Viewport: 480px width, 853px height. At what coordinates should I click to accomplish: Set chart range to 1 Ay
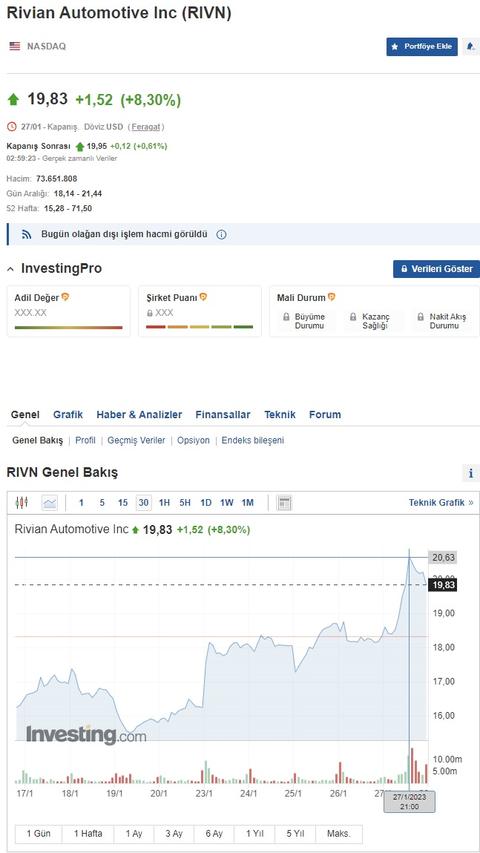134,833
